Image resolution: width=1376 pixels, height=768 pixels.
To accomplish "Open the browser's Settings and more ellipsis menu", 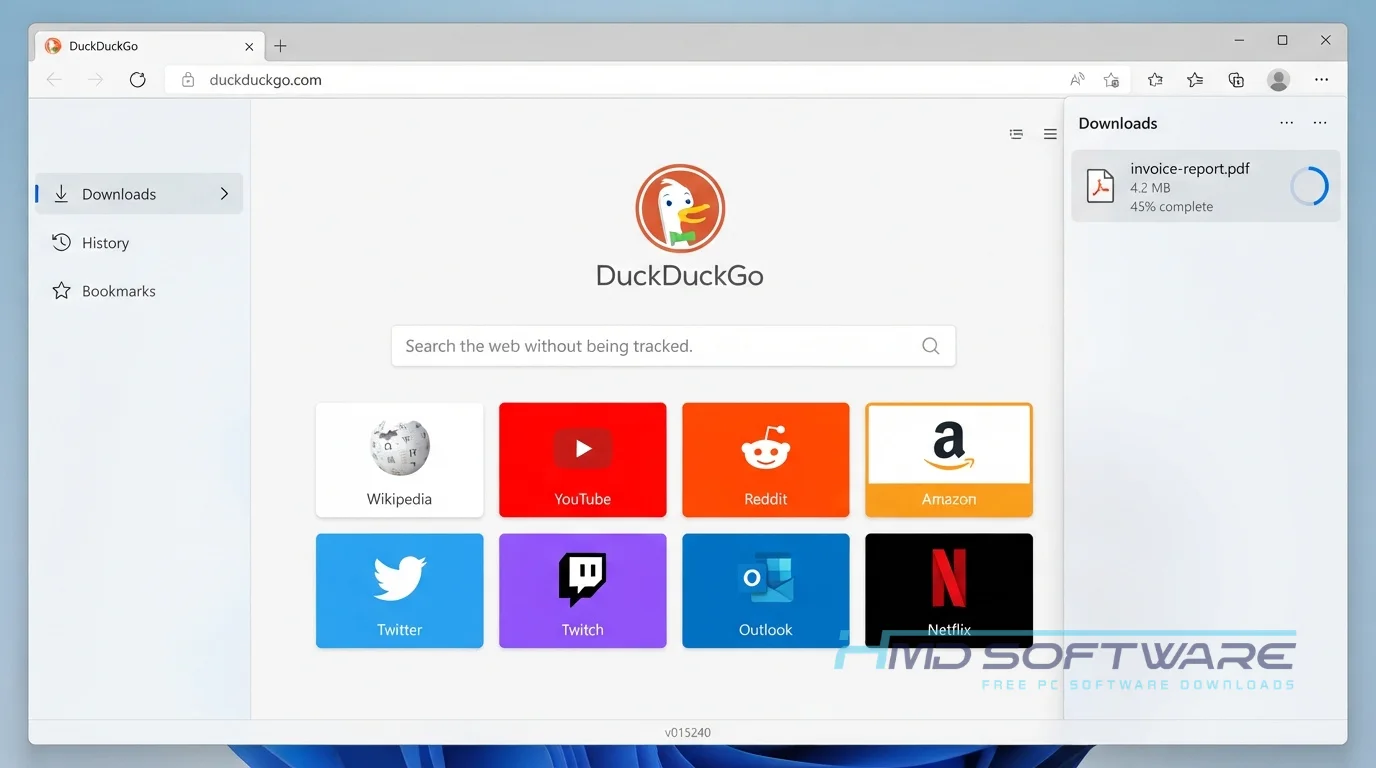I will (x=1322, y=80).
